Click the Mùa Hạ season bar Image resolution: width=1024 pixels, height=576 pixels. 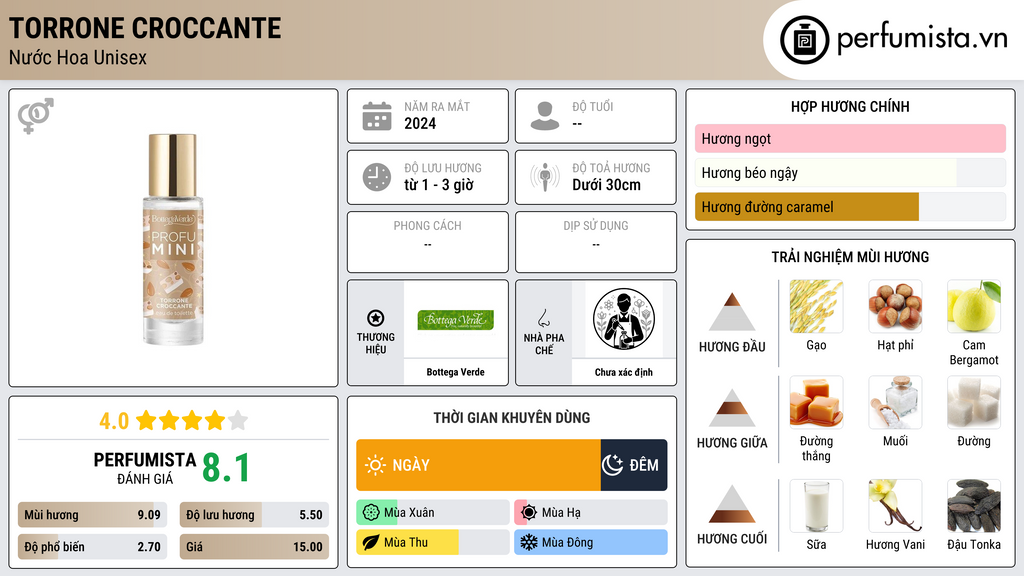pos(591,513)
